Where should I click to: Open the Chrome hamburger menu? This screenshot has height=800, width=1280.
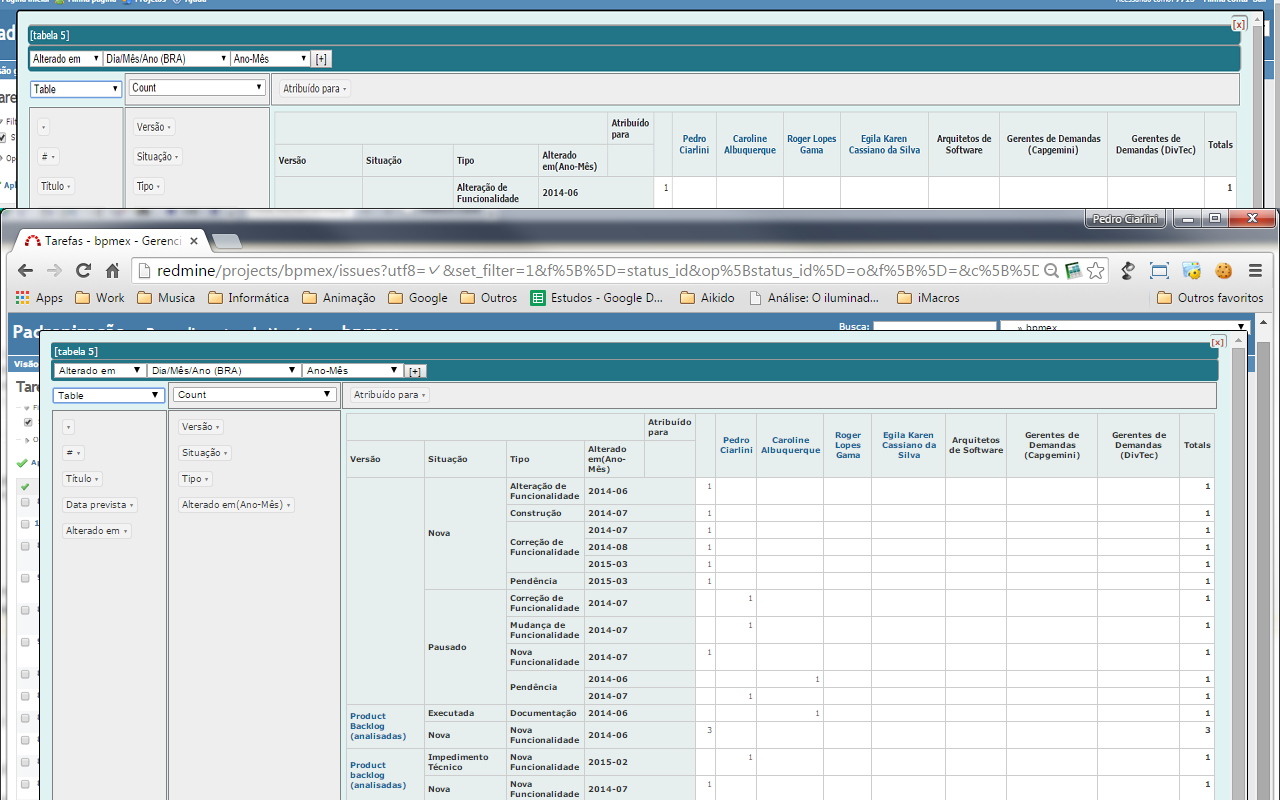(1254, 270)
